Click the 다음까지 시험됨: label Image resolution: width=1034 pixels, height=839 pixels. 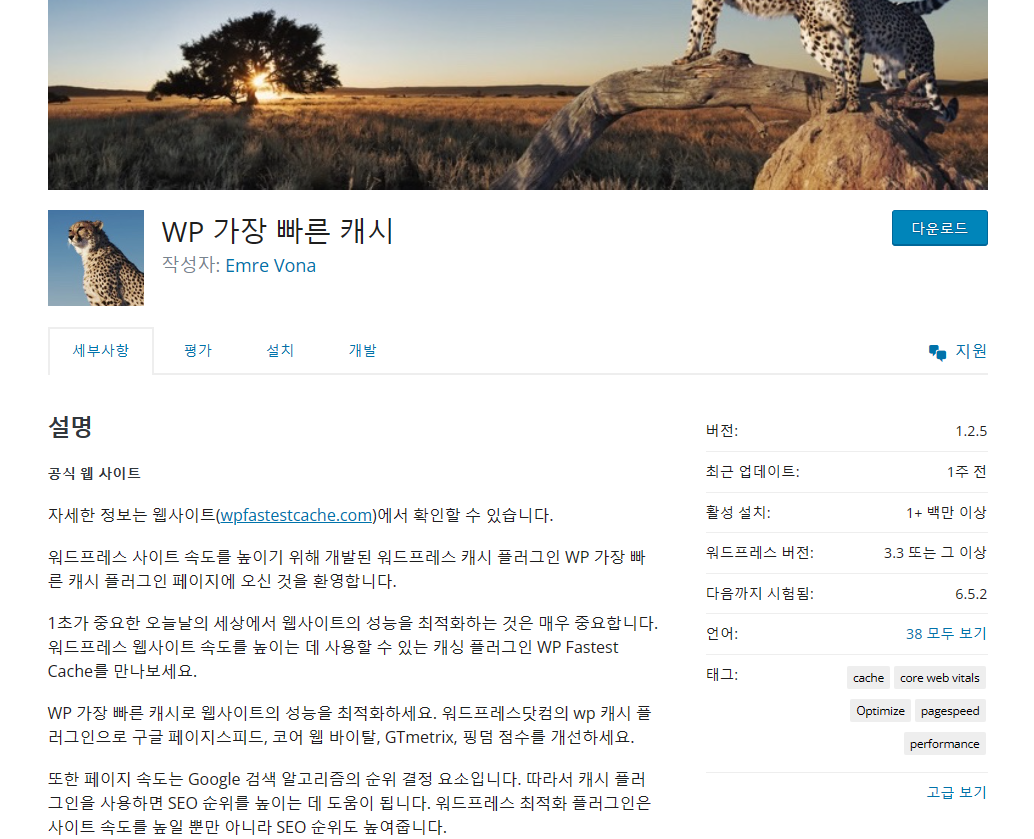[x=760, y=594]
